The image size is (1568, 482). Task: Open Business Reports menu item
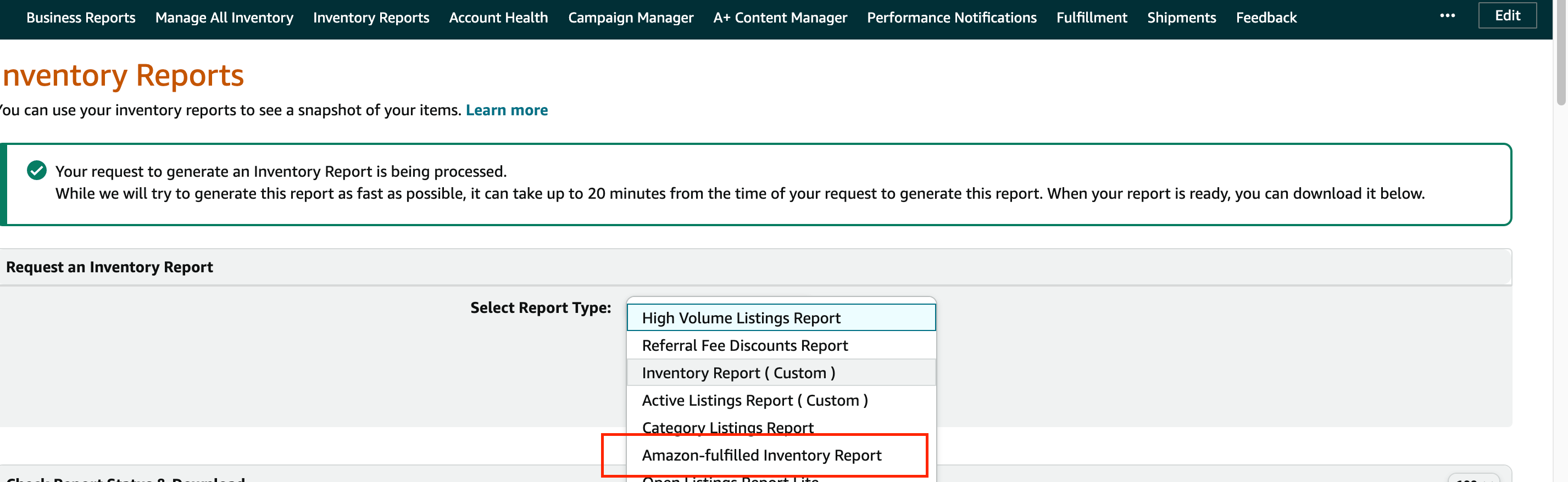pyautogui.click(x=81, y=18)
